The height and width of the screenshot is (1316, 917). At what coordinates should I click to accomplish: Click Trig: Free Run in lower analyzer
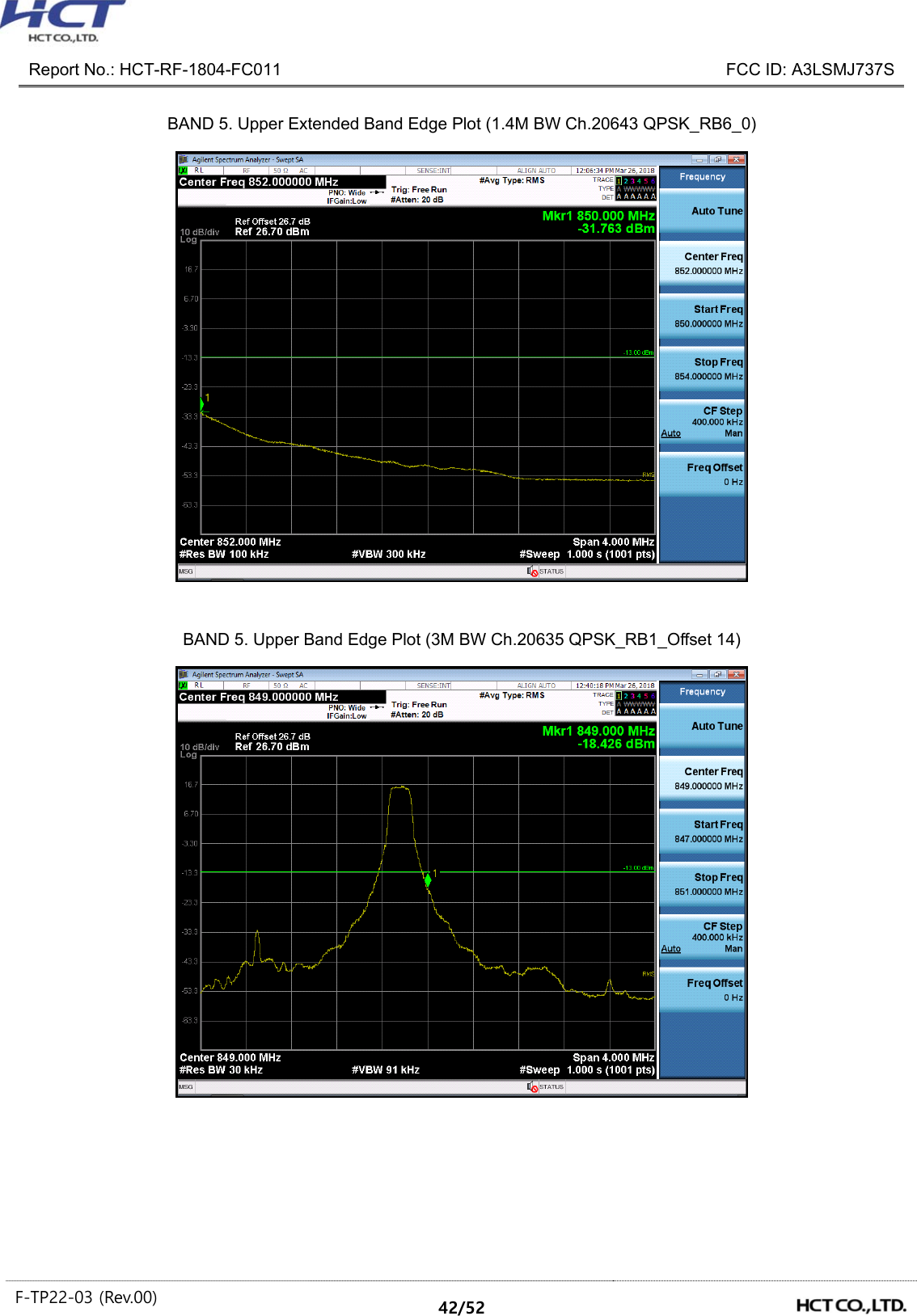(x=419, y=705)
